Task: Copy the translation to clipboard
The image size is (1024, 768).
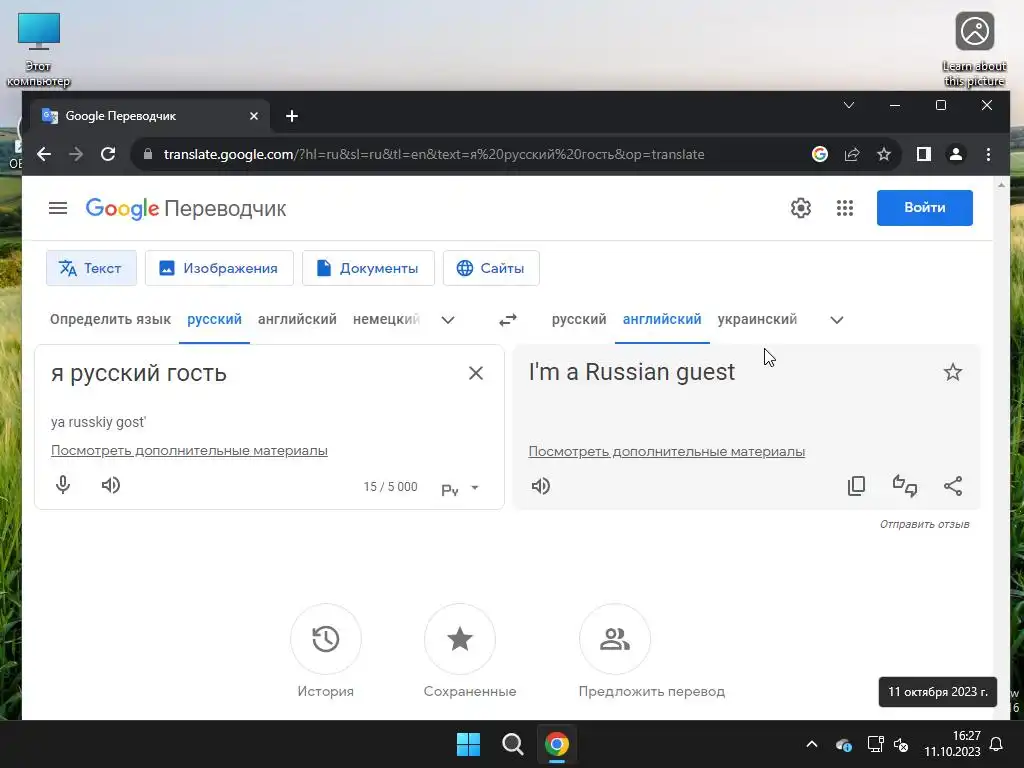Action: coord(856,486)
